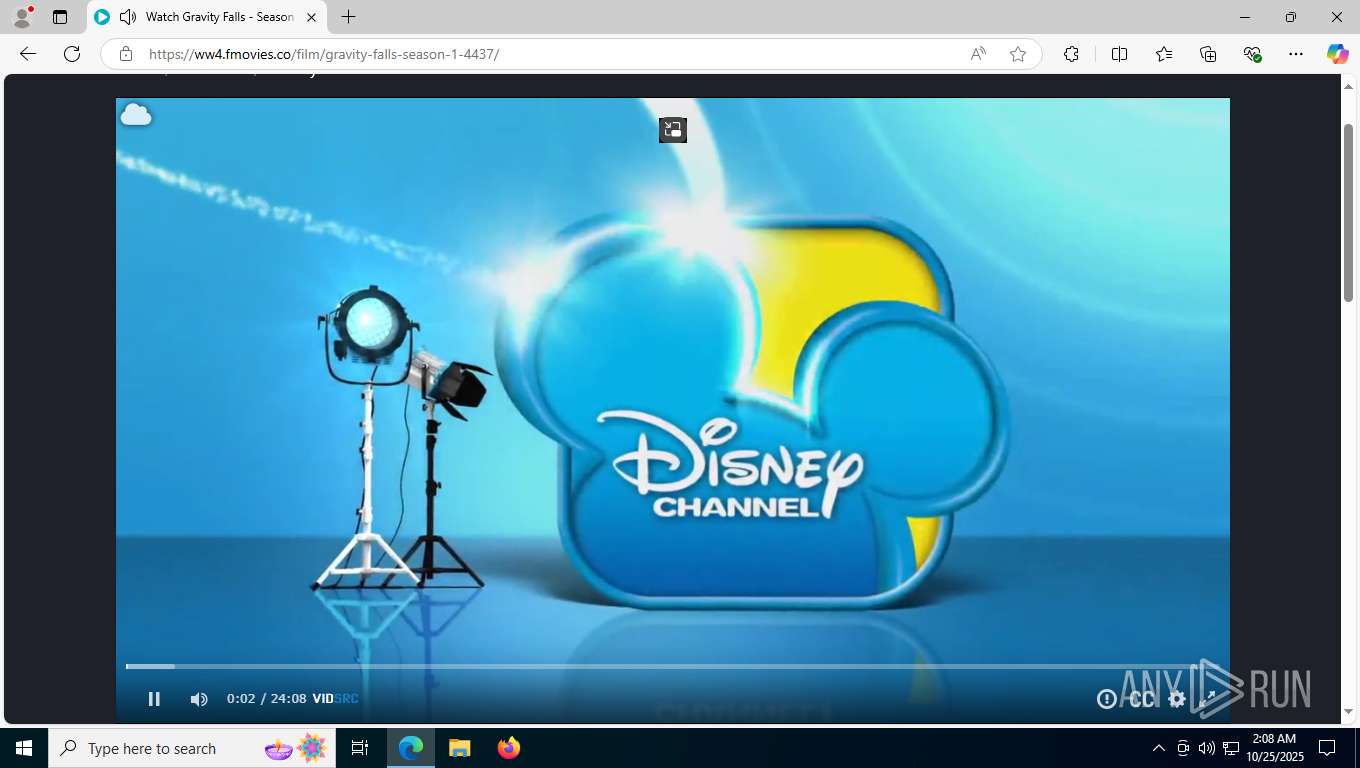1360x768 pixels.
Task: Open Split screen view
Action: [x=1119, y=54]
